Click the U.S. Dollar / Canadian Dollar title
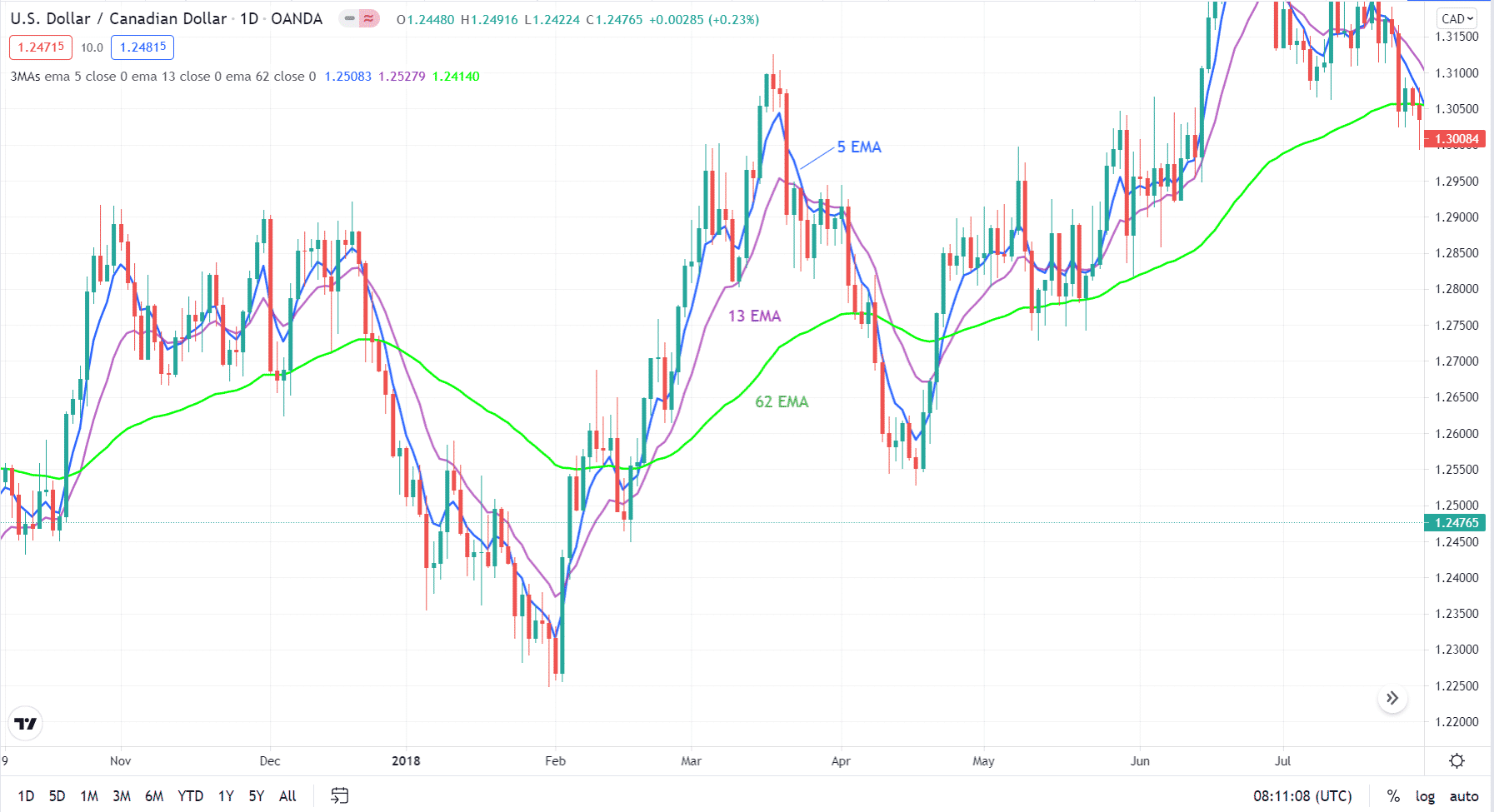 coord(118,18)
